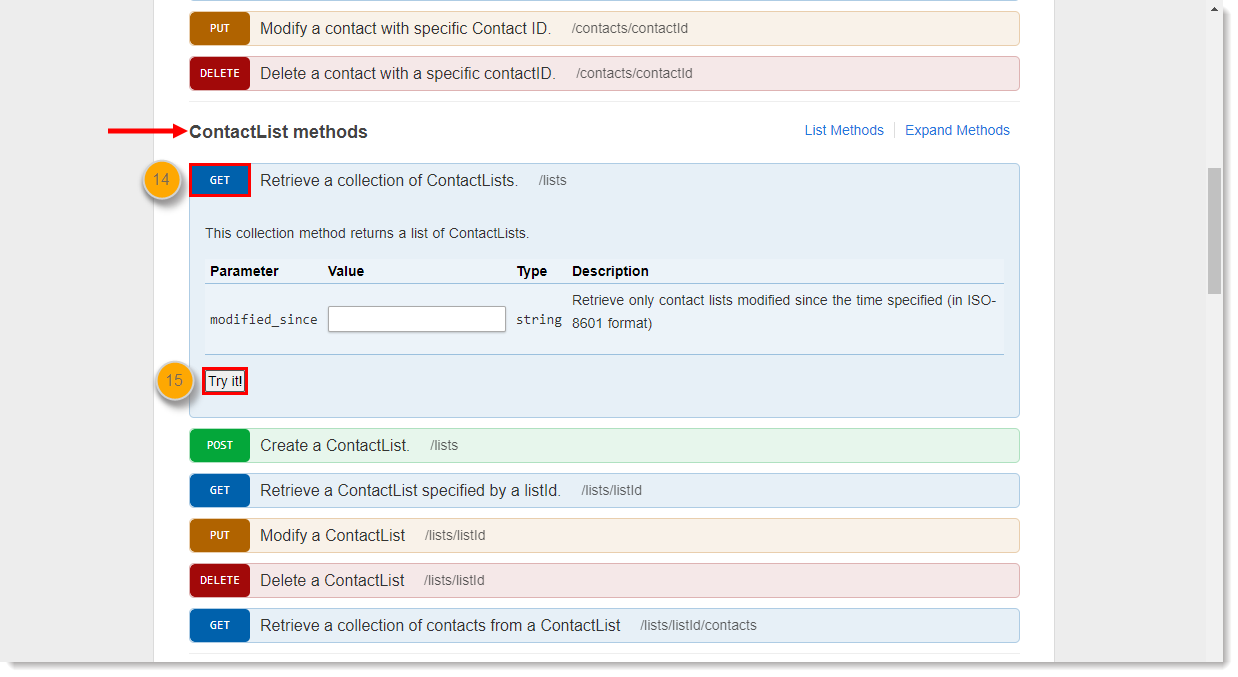Click the /lists/listId path in the DELETE row

pyautogui.click(x=454, y=581)
